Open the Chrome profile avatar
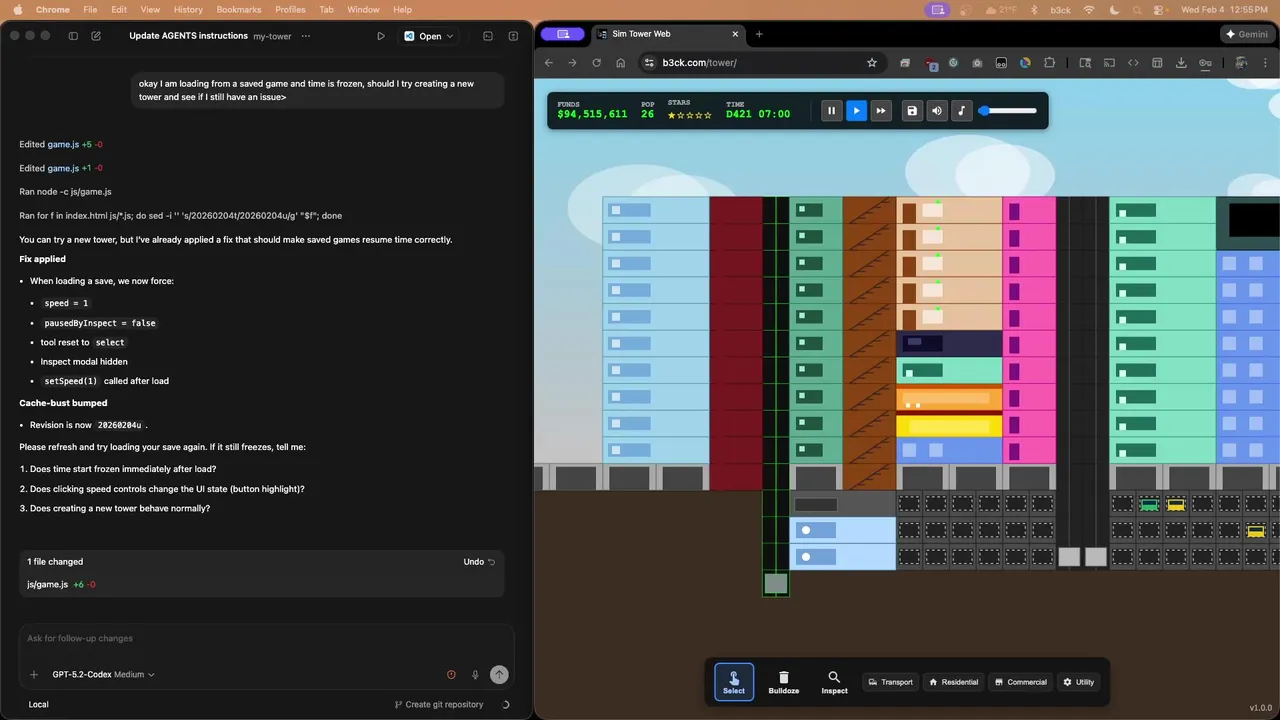Screen dimensions: 1280x720 [1240, 62]
